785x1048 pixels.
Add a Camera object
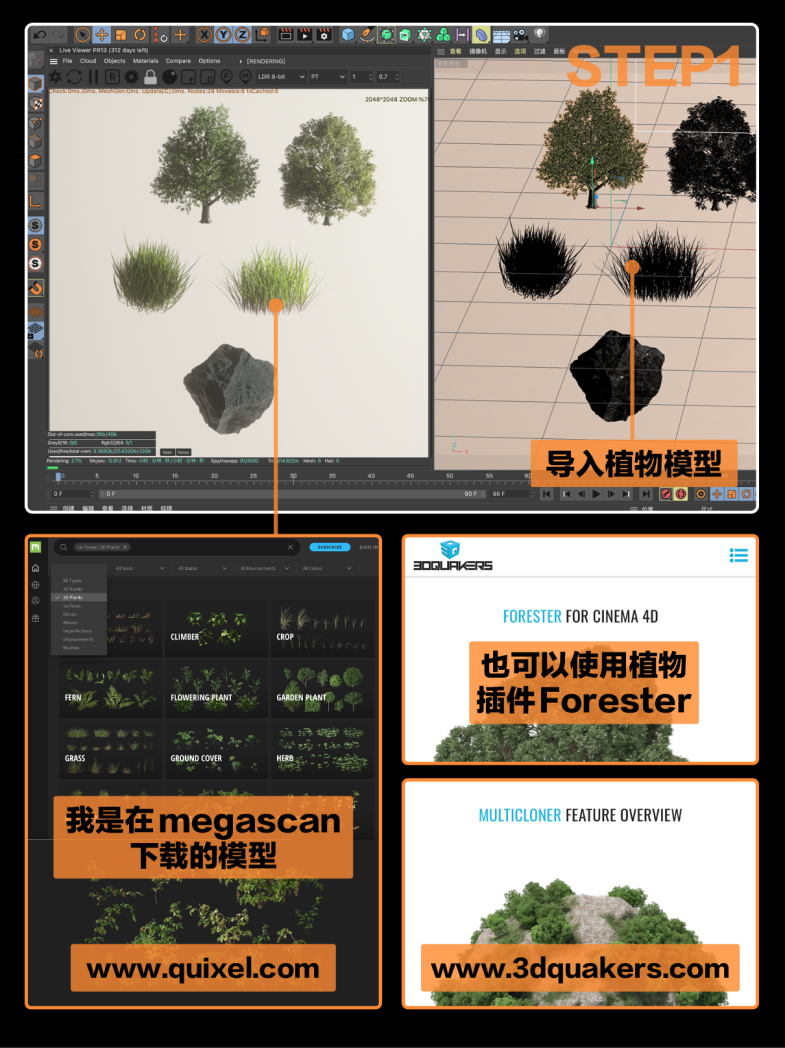pyautogui.click(x=520, y=35)
